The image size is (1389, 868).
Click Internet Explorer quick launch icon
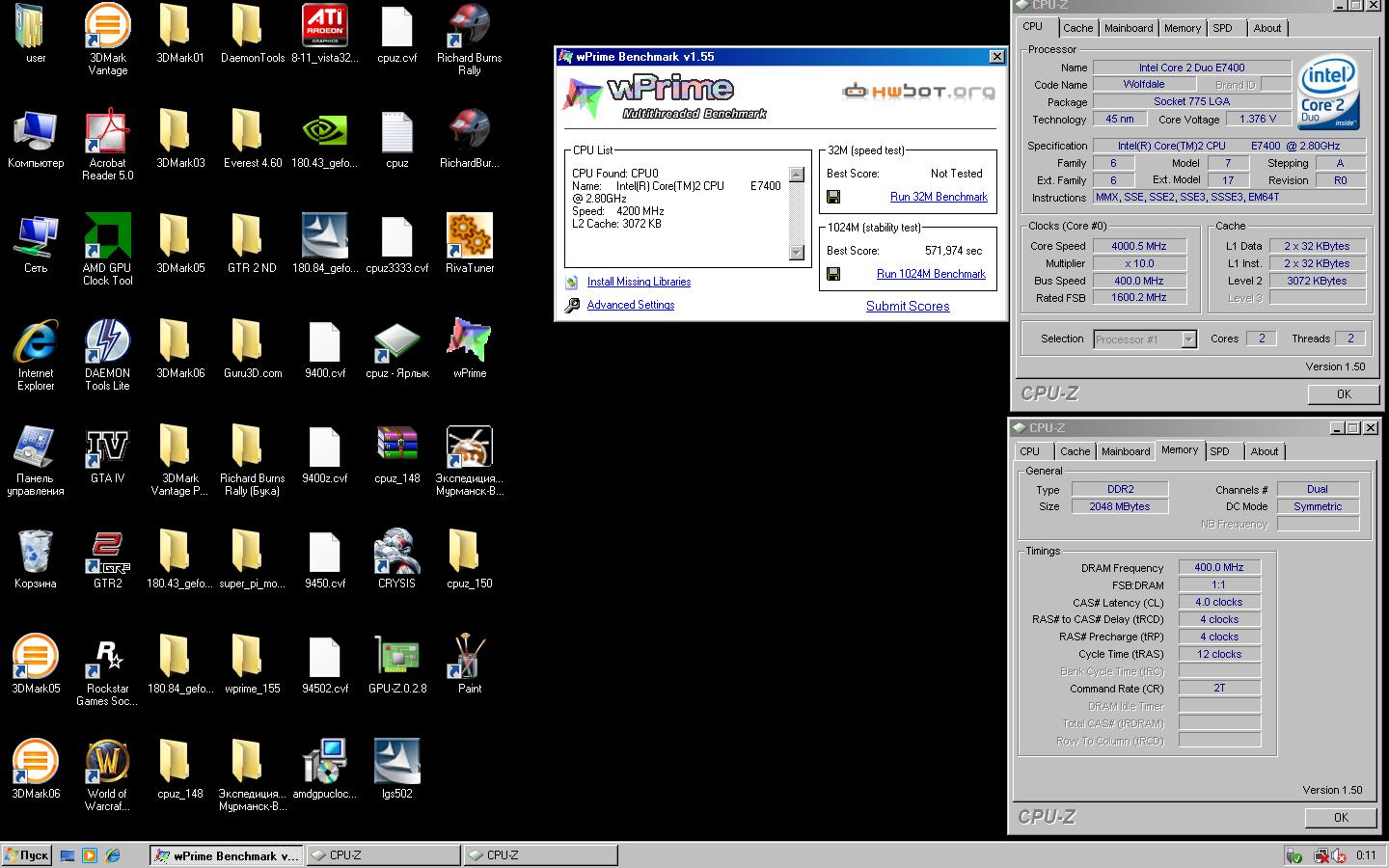tap(113, 855)
